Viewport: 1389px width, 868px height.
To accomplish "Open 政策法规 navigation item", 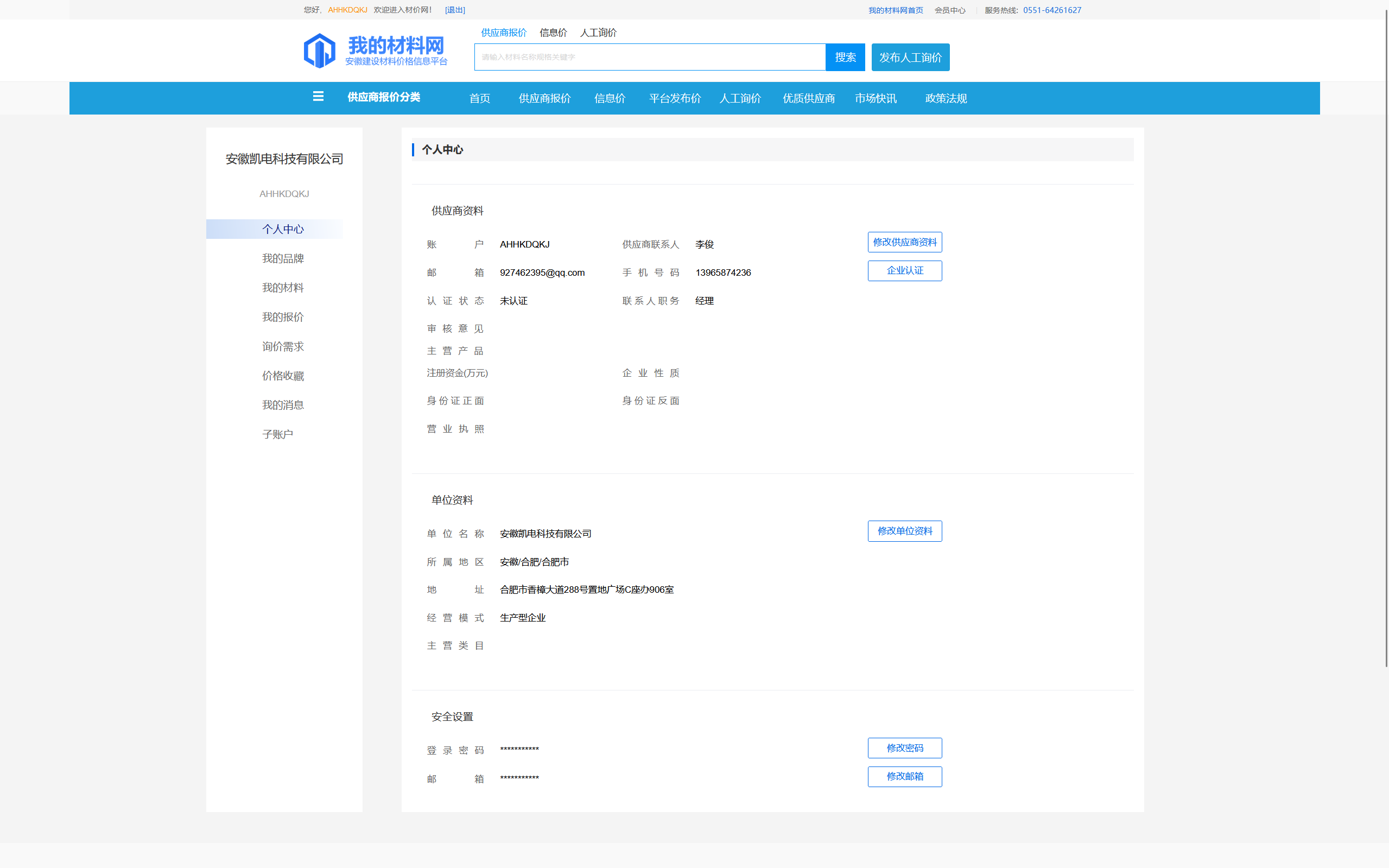I will pos(946,98).
